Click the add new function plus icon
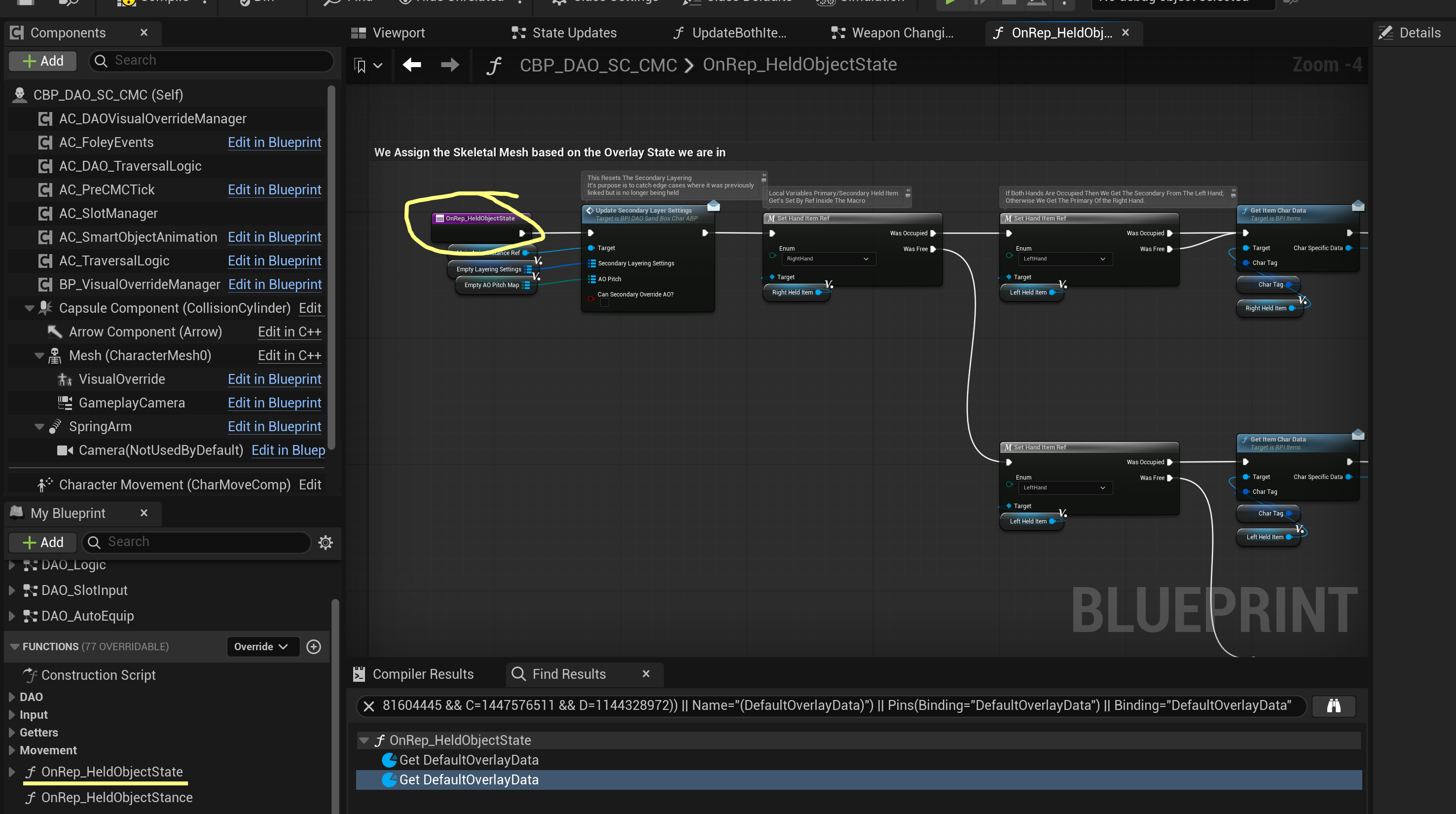This screenshot has height=814, width=1456. (314, 647)
